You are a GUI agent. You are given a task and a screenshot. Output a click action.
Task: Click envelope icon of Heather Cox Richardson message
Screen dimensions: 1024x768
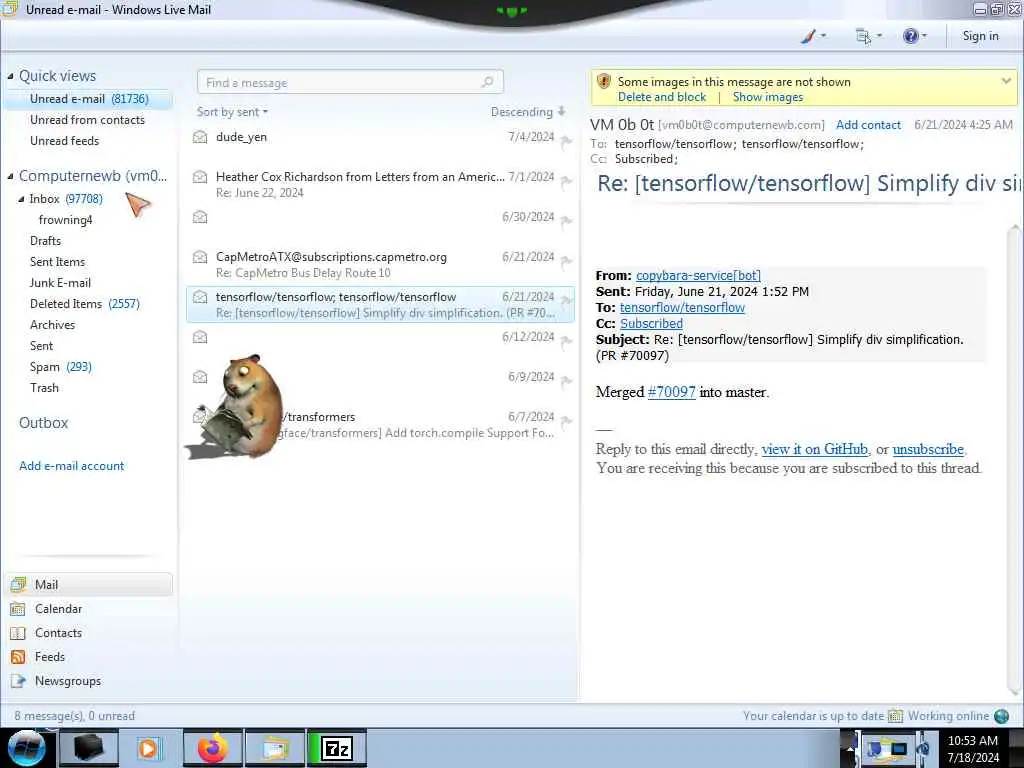(200, 177)
